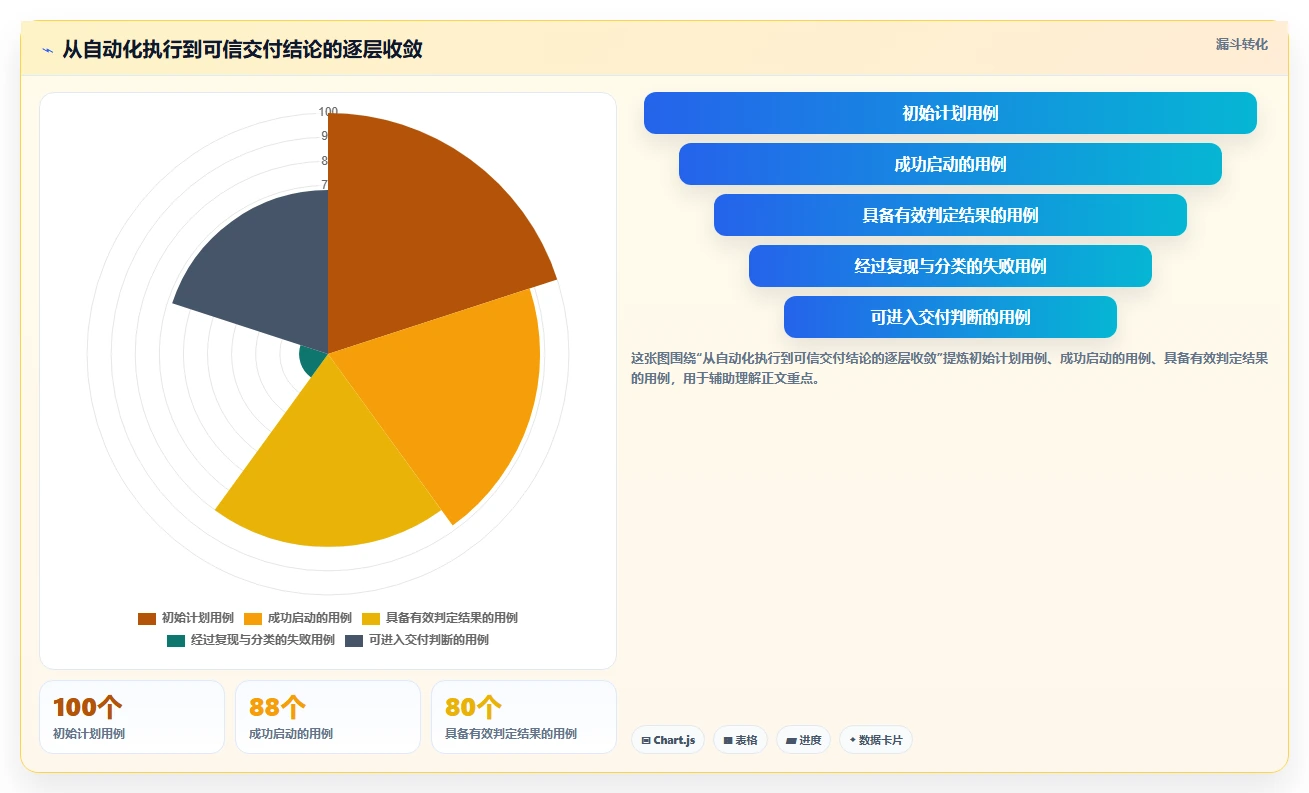This screenshot has height=793, width=1309.
Task: Toggle the 成功启动的用例 legend swatch
Action: (x=253, y=618)
